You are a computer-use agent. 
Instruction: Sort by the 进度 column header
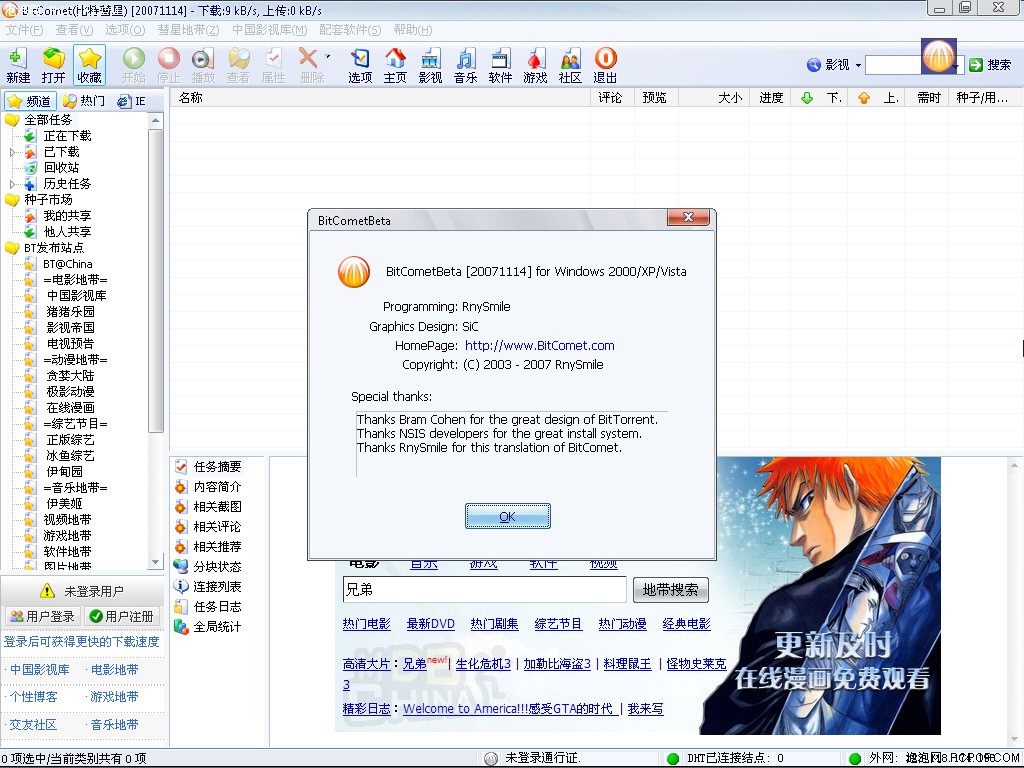[771, 98]
